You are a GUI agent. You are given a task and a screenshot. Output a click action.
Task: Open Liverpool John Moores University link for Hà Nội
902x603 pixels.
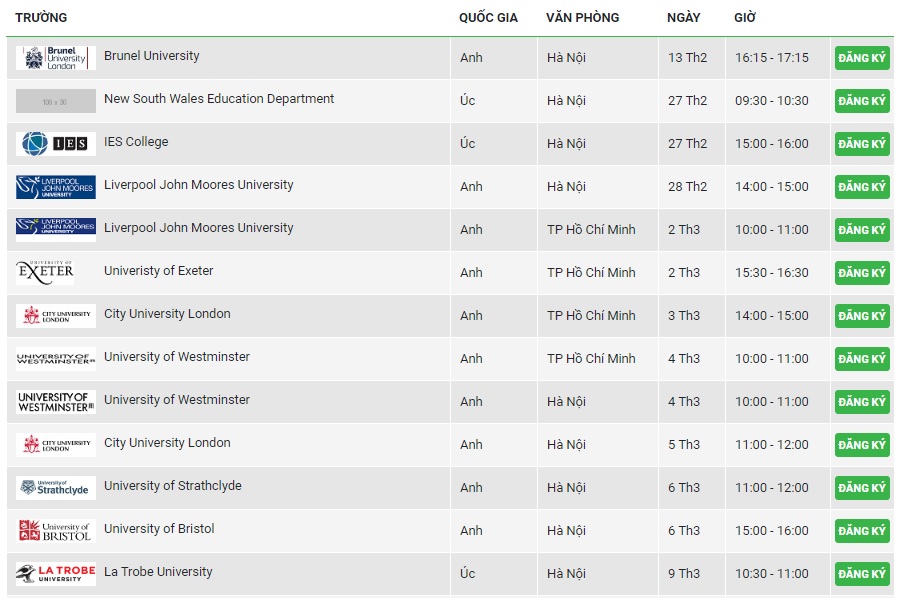pyautogui.click(x=198, y=185)
